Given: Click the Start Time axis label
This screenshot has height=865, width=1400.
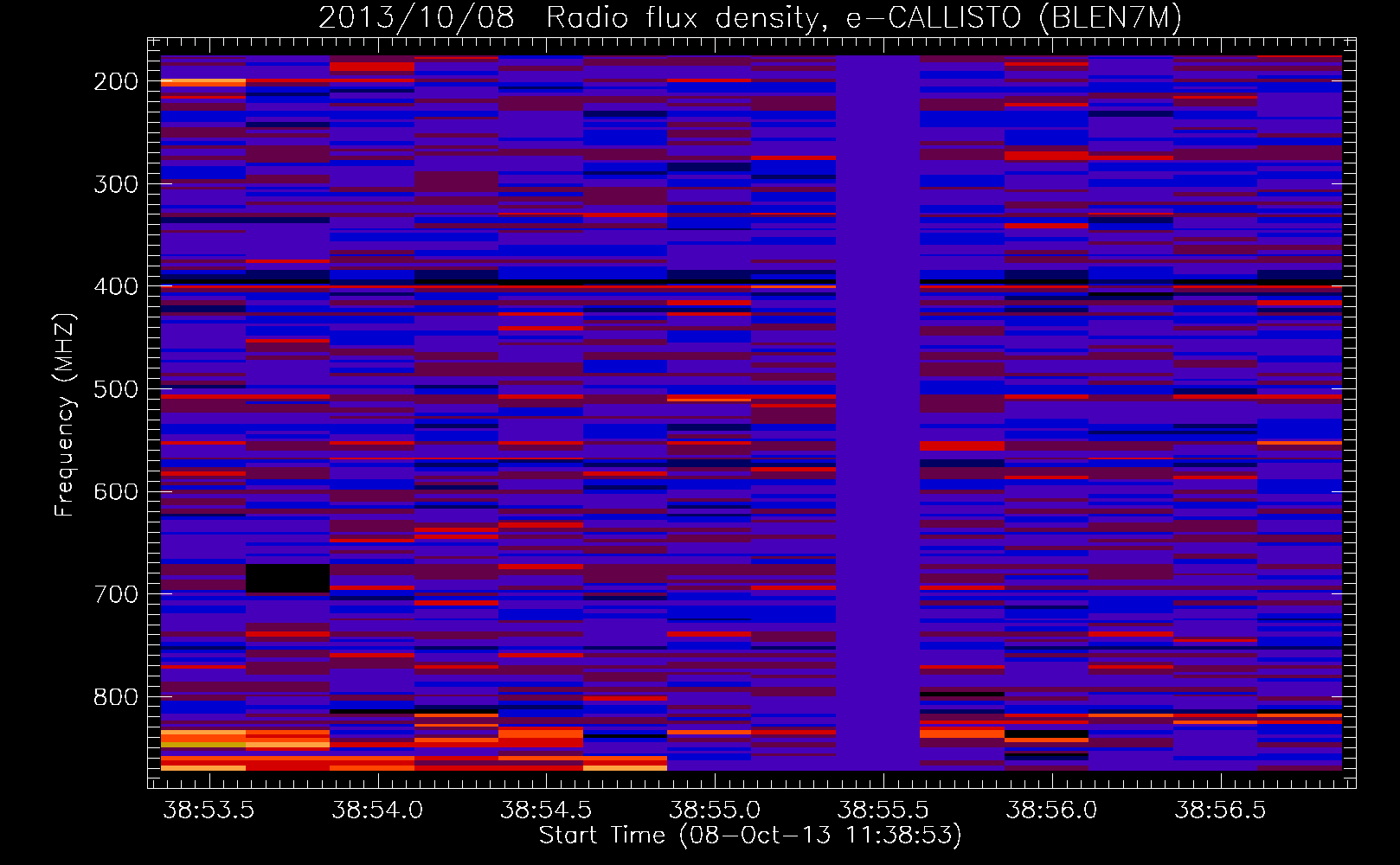Looking at the screenshot, I should click(750, 836).
